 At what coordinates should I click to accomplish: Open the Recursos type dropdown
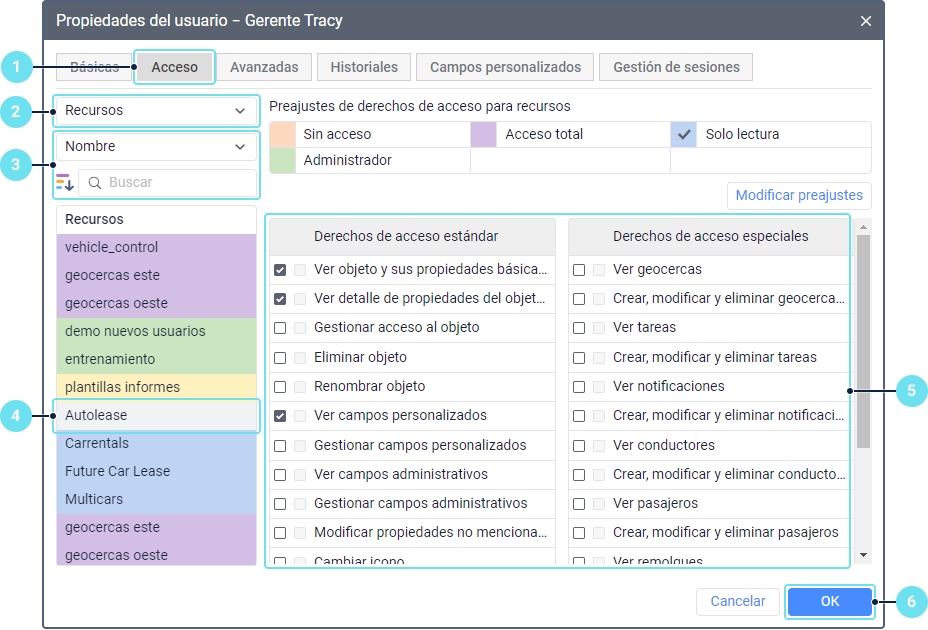point(156,111)
